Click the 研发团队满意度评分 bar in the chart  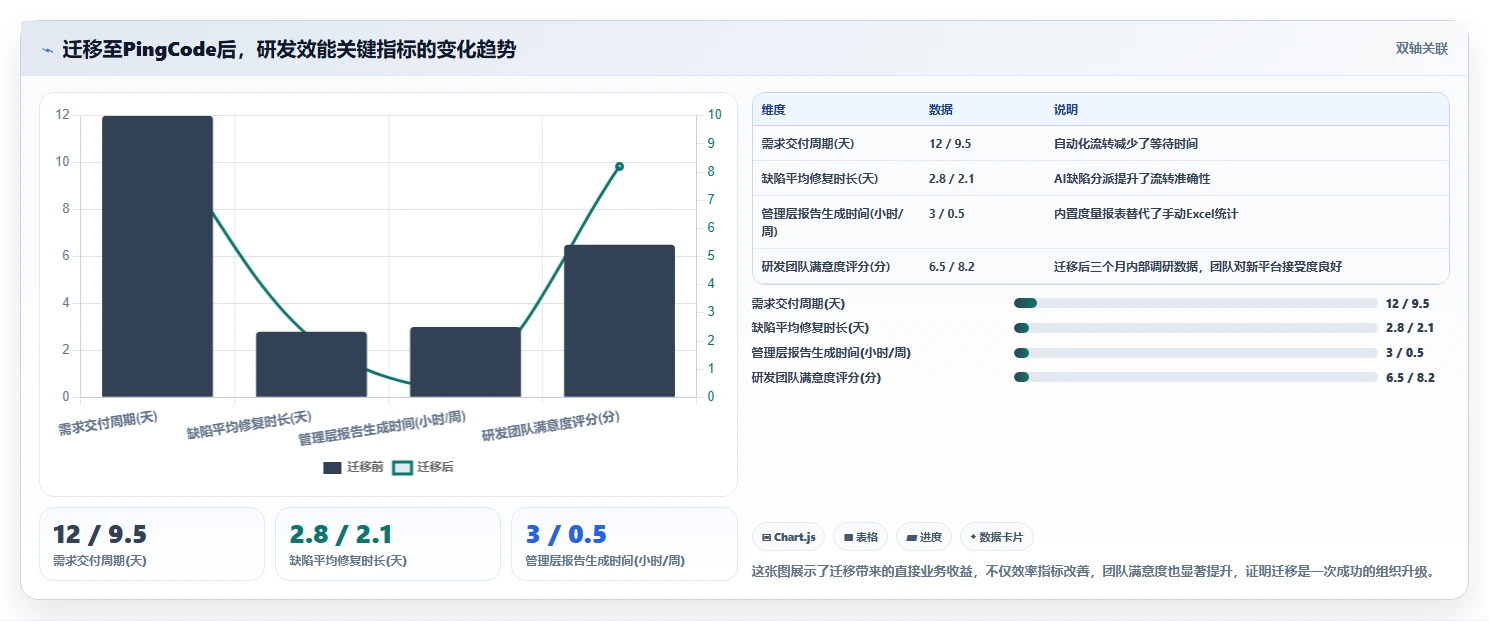click(619, 321)
